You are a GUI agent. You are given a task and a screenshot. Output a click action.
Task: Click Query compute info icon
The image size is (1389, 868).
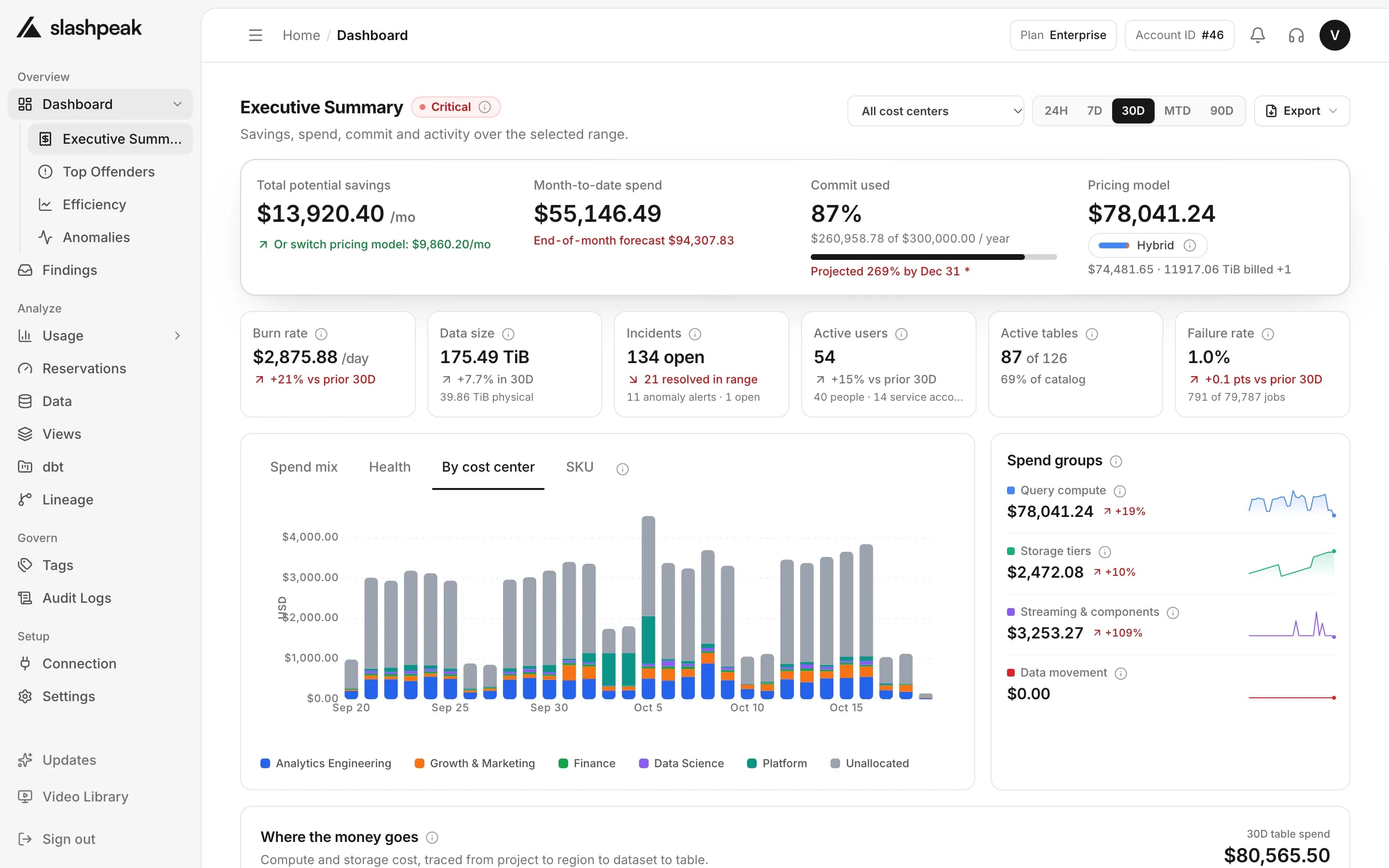[x=1120, y=491]
